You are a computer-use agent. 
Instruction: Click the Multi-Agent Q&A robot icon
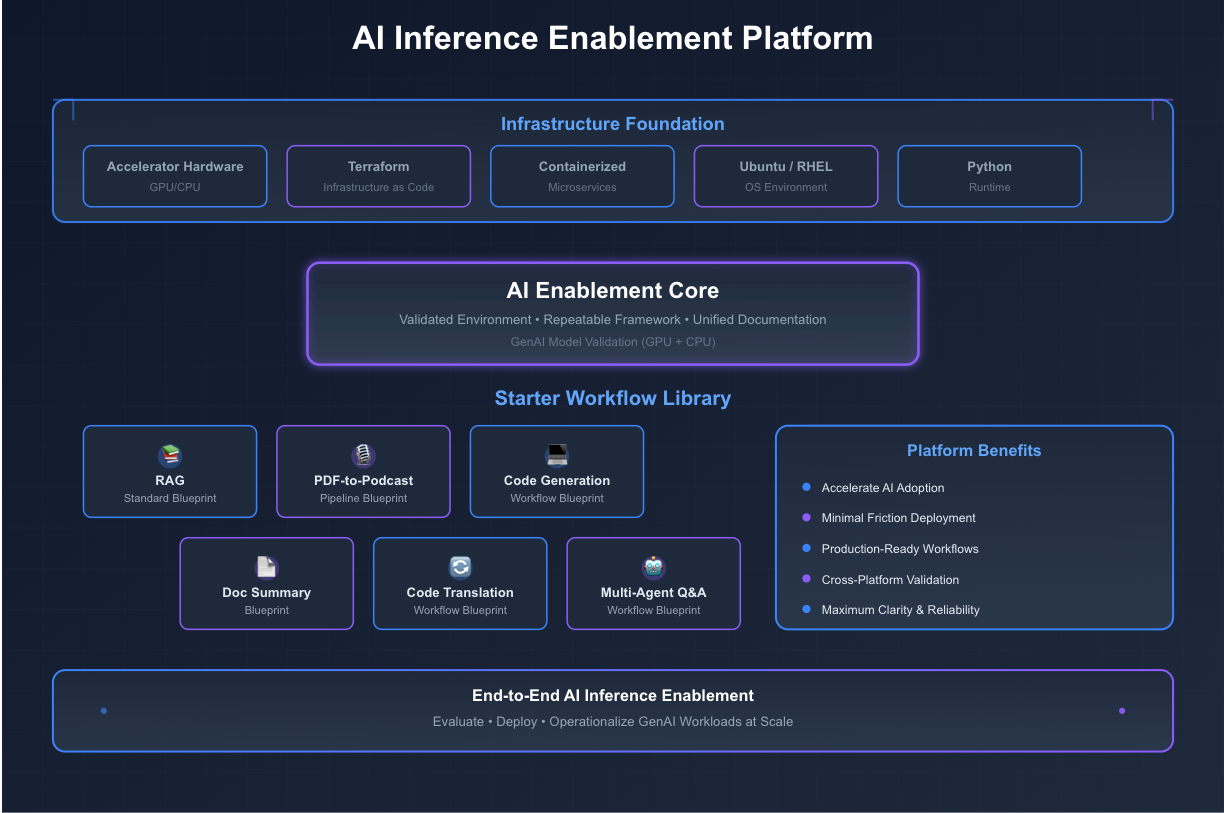[x=654, y=568]
